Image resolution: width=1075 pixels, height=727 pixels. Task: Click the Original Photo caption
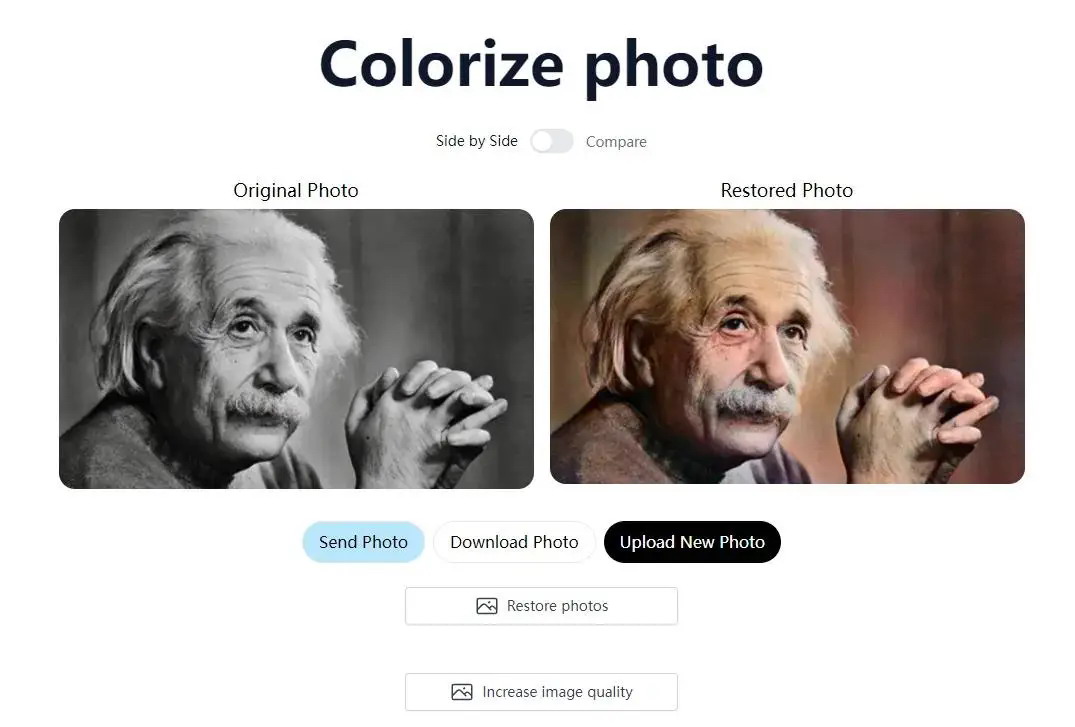click(296, 190)
